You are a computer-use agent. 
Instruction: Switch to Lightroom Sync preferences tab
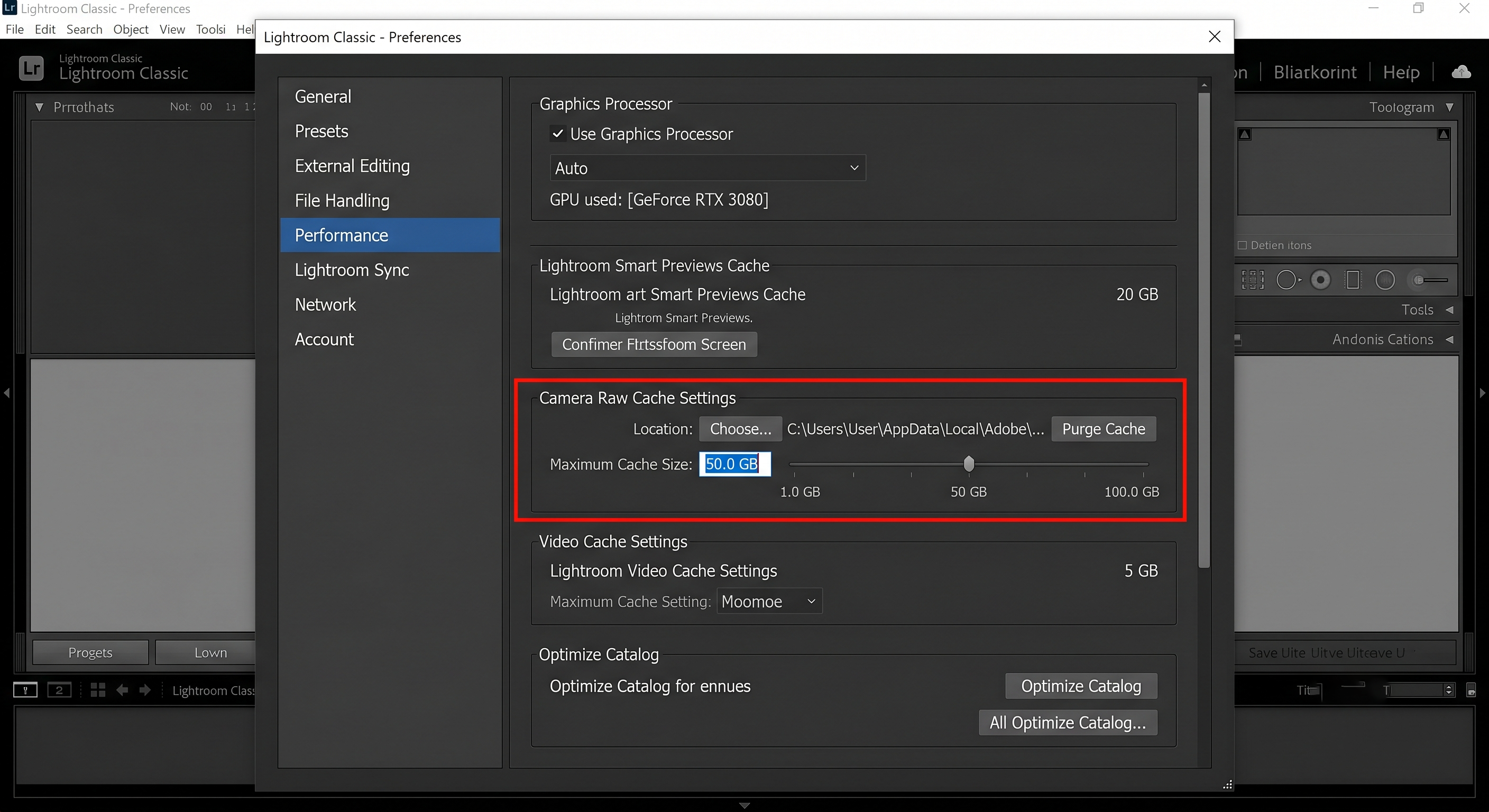[352, 270]
